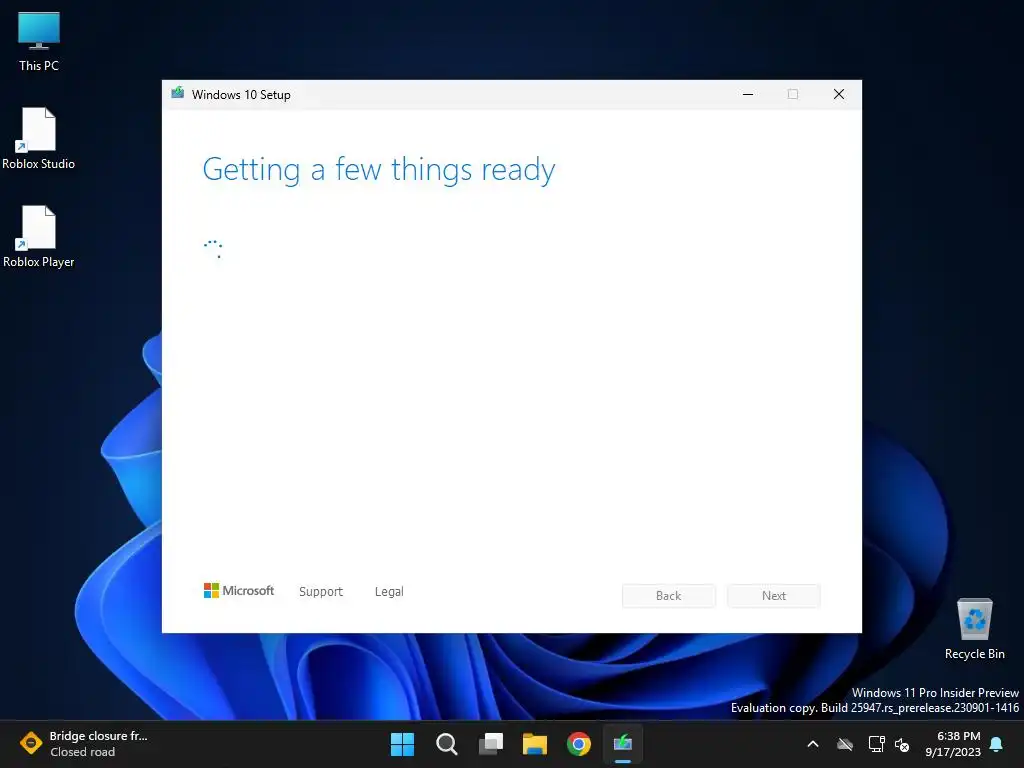The image size is (1024, 768).
Task: Select the Roblox Studio desktop shortcut
Action: point(39,139)
